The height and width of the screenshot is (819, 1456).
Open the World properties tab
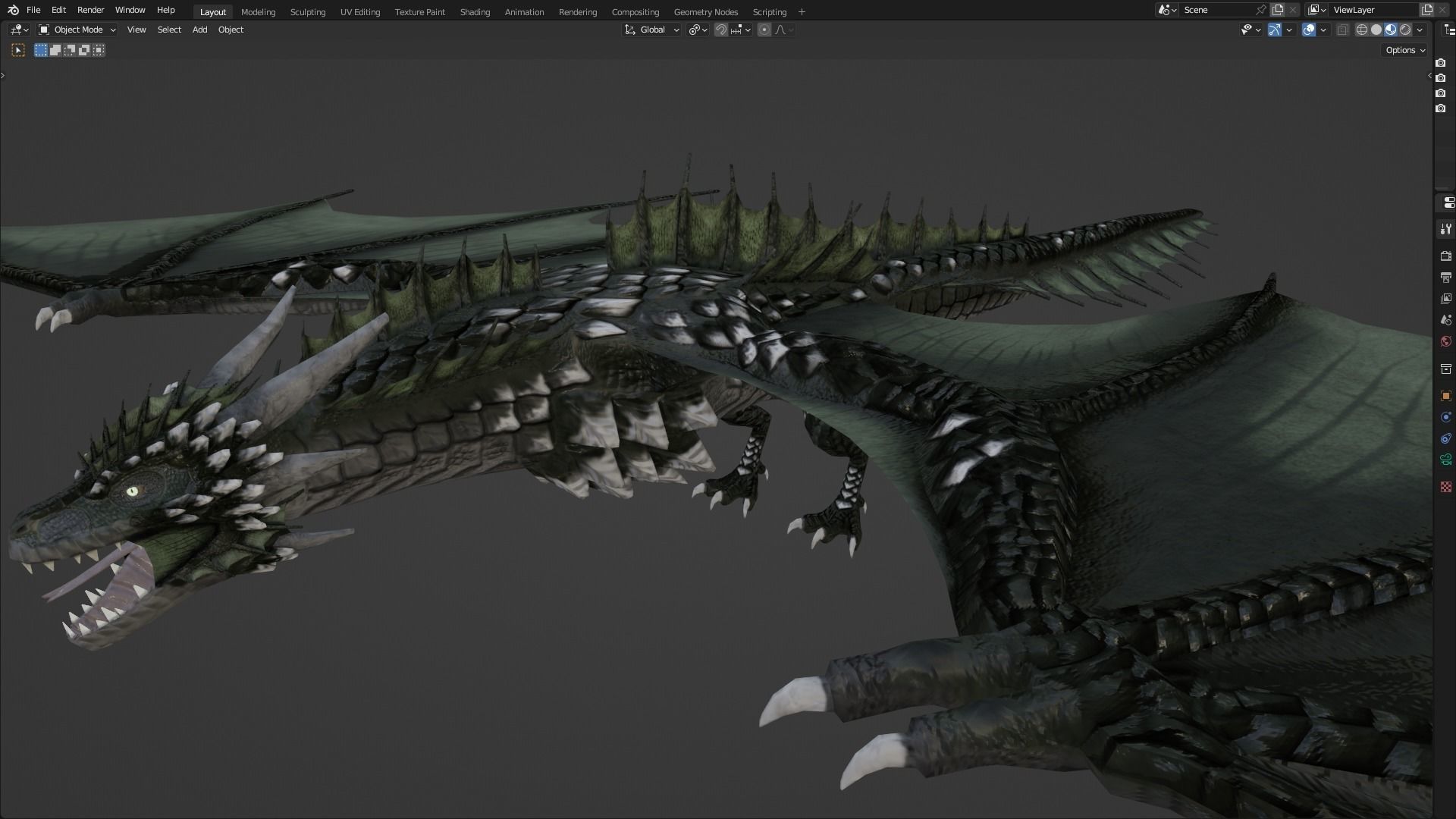(1445, 341)
